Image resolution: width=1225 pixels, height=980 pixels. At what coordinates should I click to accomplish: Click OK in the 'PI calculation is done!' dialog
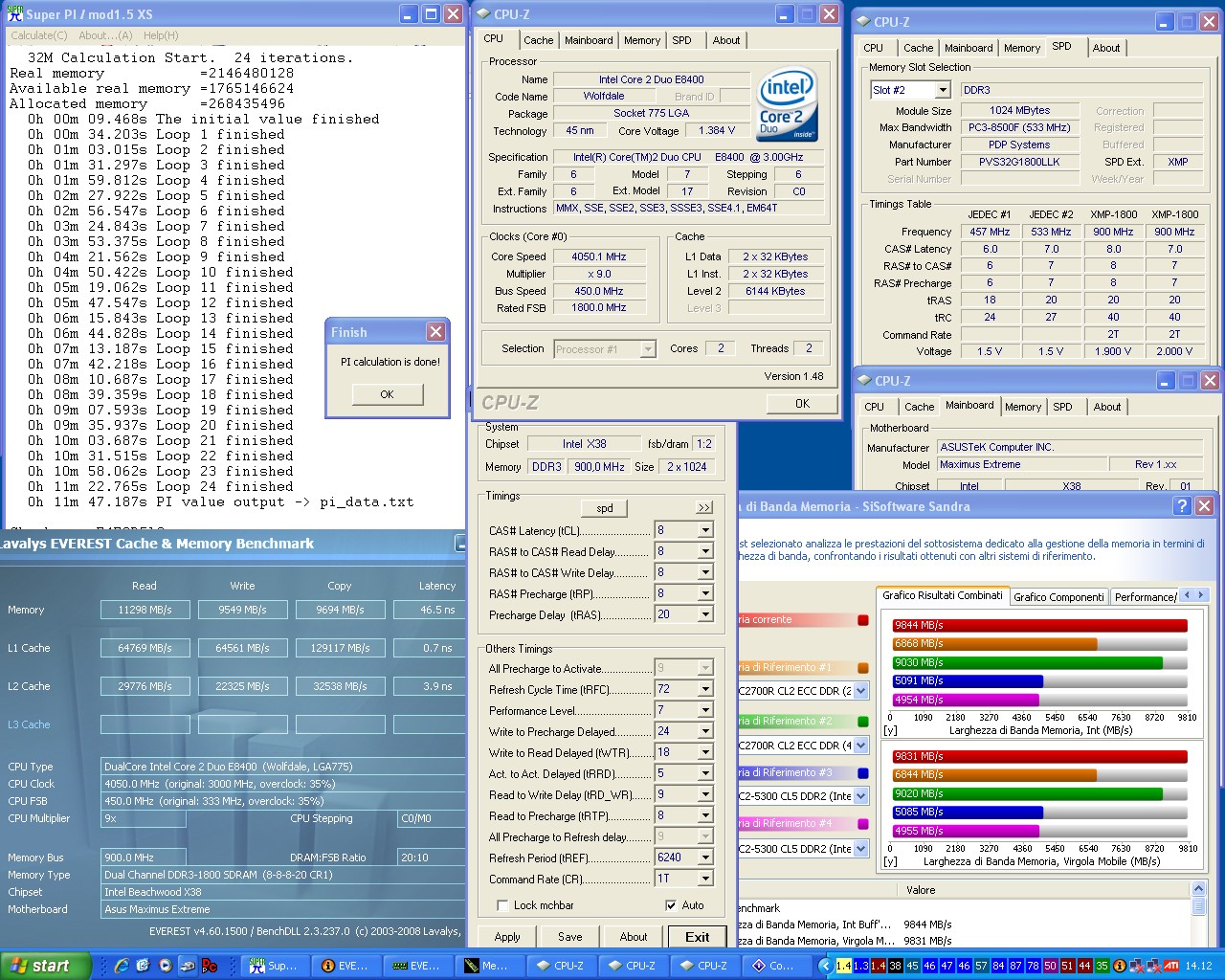coord(387,394)
